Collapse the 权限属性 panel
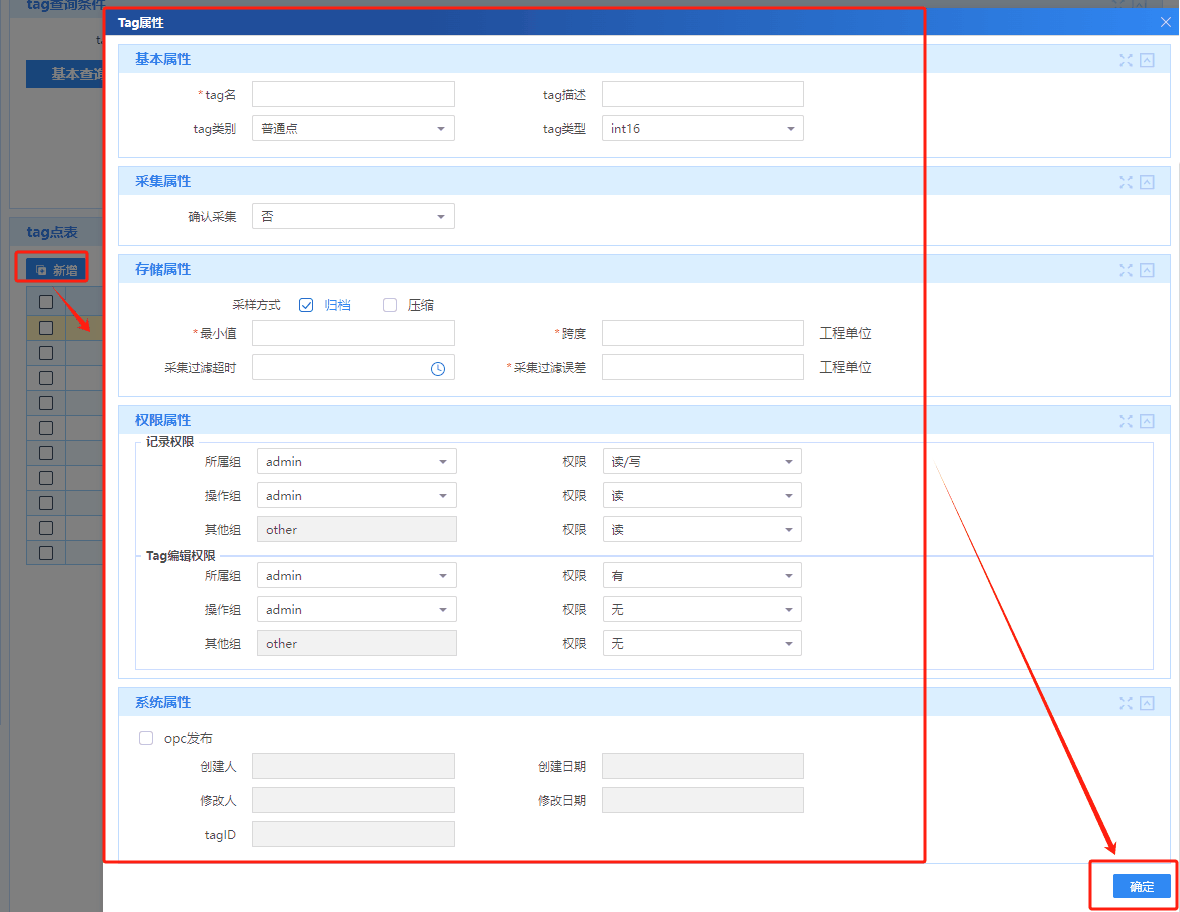The image size is (1180, 912). click(x=1147, y=421)
